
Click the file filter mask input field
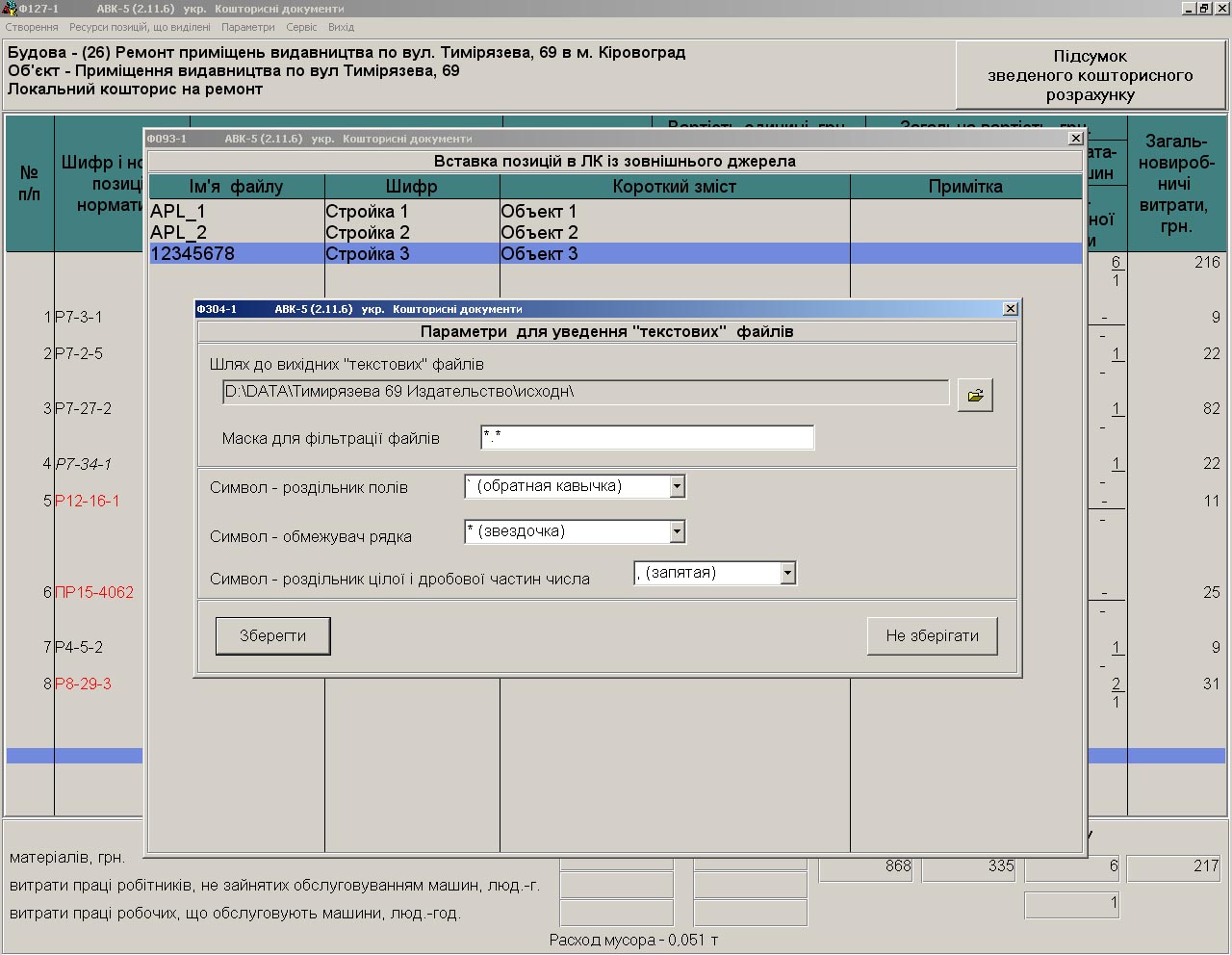point(647,438)
